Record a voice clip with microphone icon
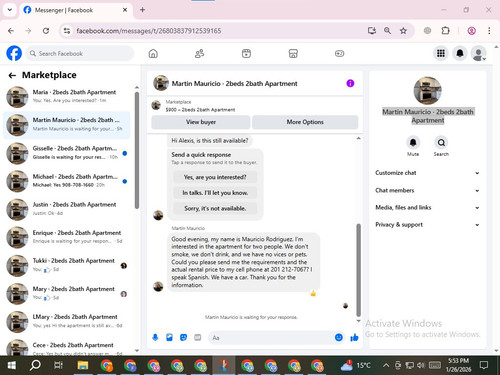The height and width of the screenshot is (375, 500). [x=155, y=338]
